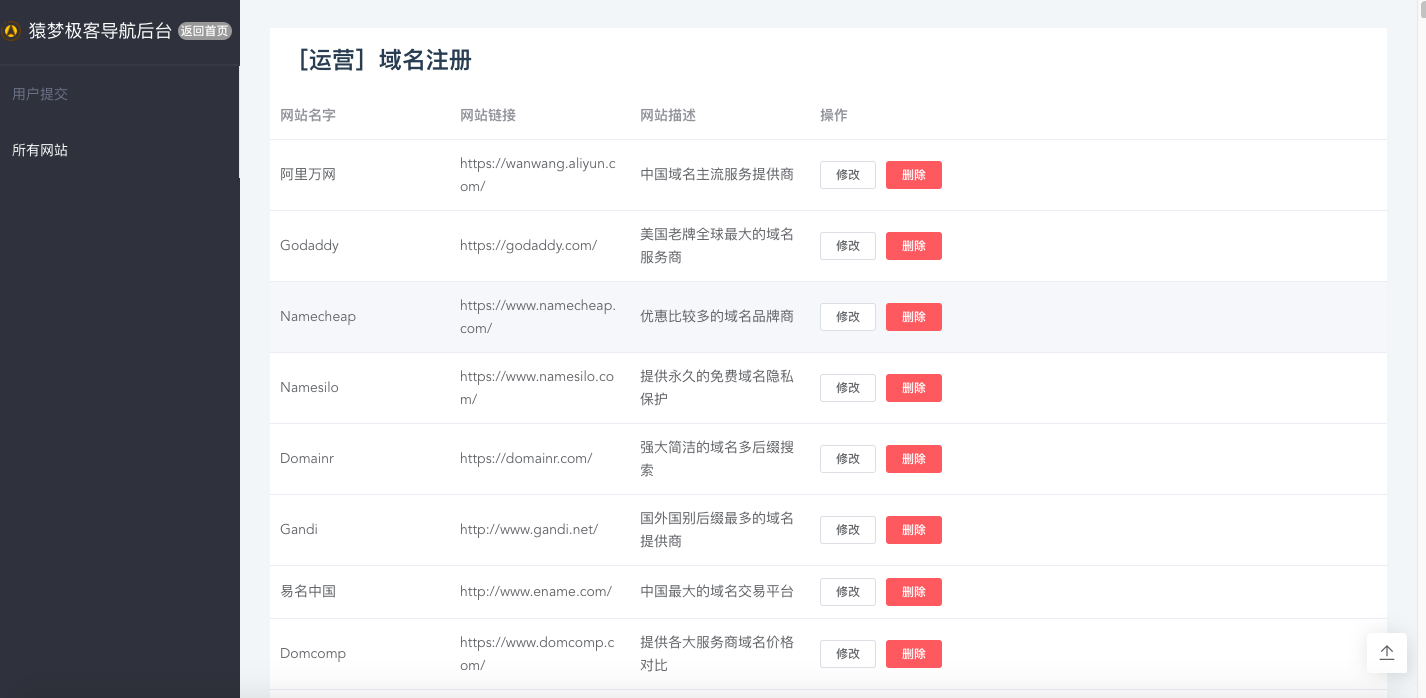The height and width of the screenshot is (698, 1426).
Task: Delete the Namesilo entry
Action: (914, 388)
